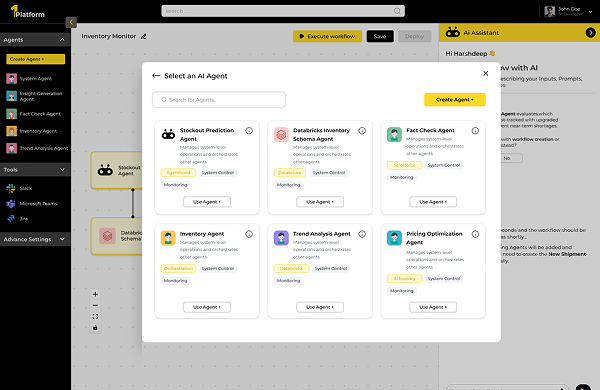Show info for Inventory Agent card
This screenshot has width=600, height=390.
(249, 234)
